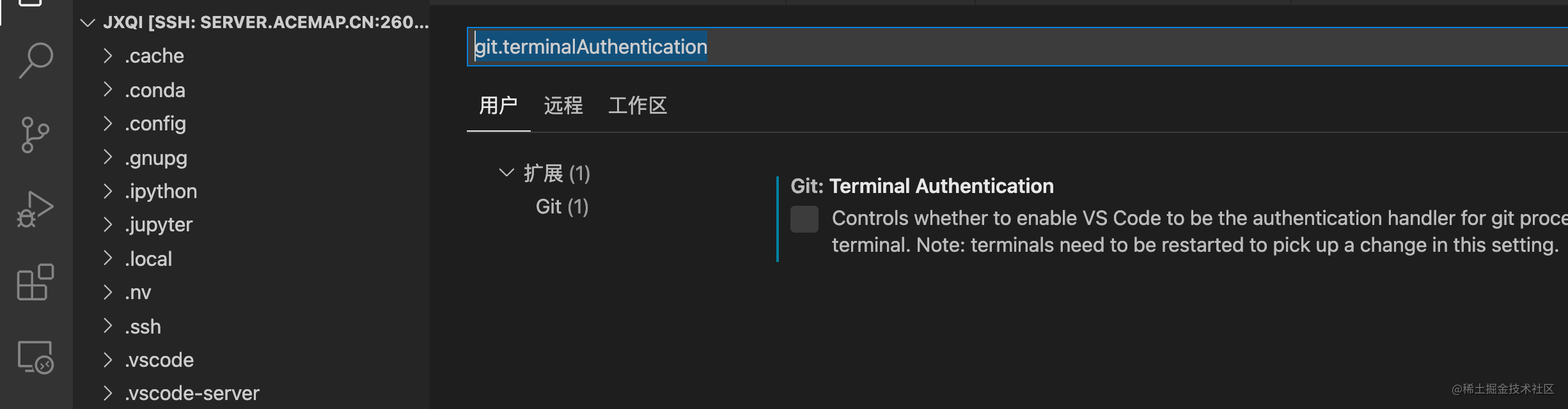Enable the Git Terminal Authentication checkbox
The height and width of the screenshot is (409, 1568).
point(804,219)
